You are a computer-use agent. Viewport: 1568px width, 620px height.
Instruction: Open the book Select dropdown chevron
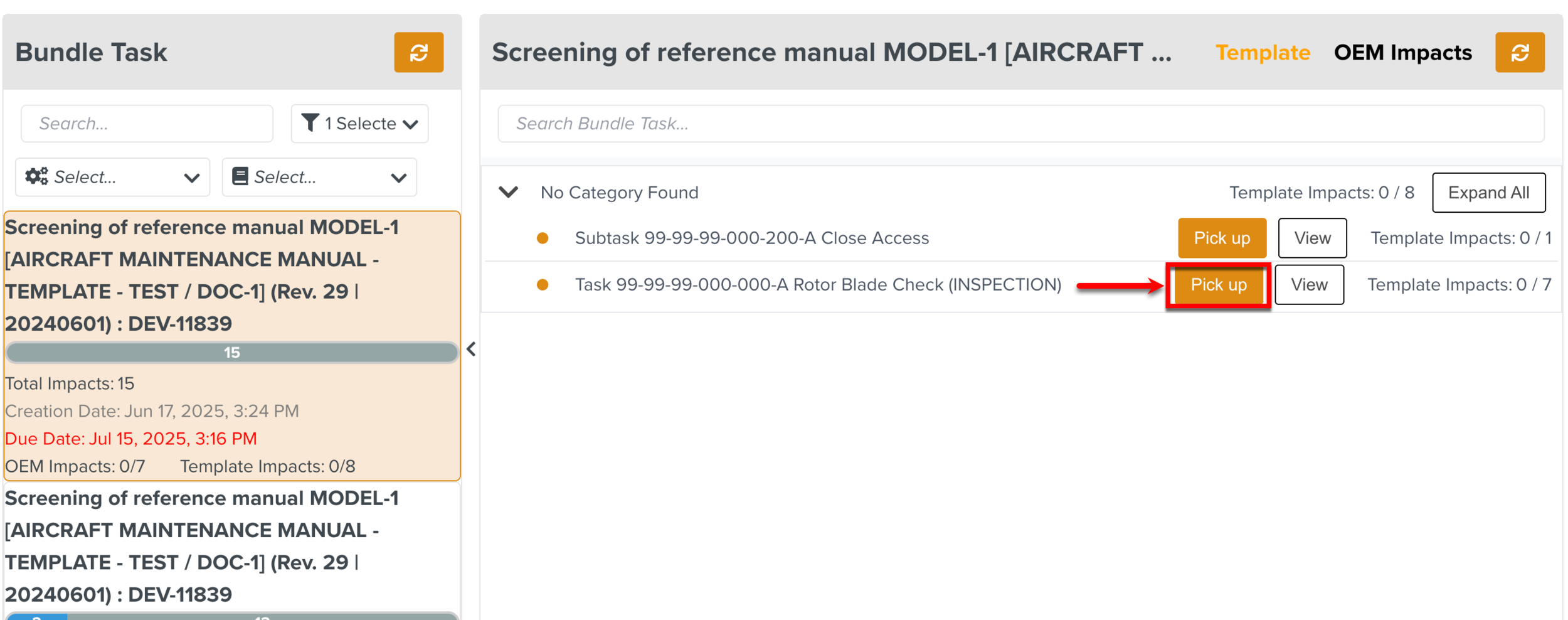click(x=399, y=178)
